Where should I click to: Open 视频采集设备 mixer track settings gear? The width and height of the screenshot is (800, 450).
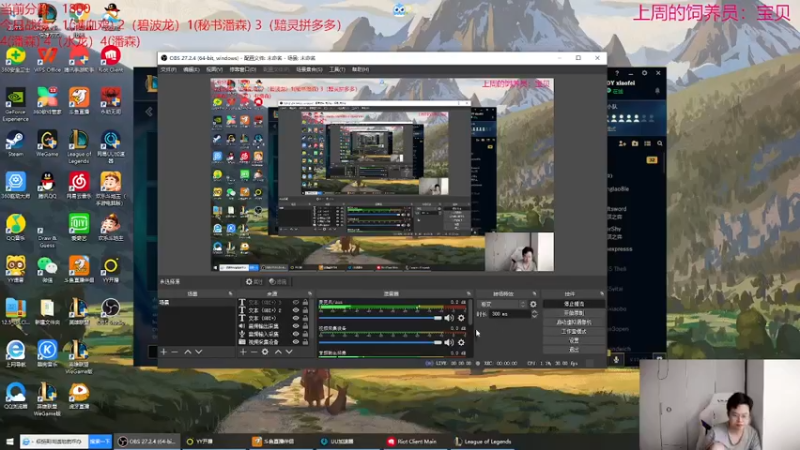(x=461, y=342)
